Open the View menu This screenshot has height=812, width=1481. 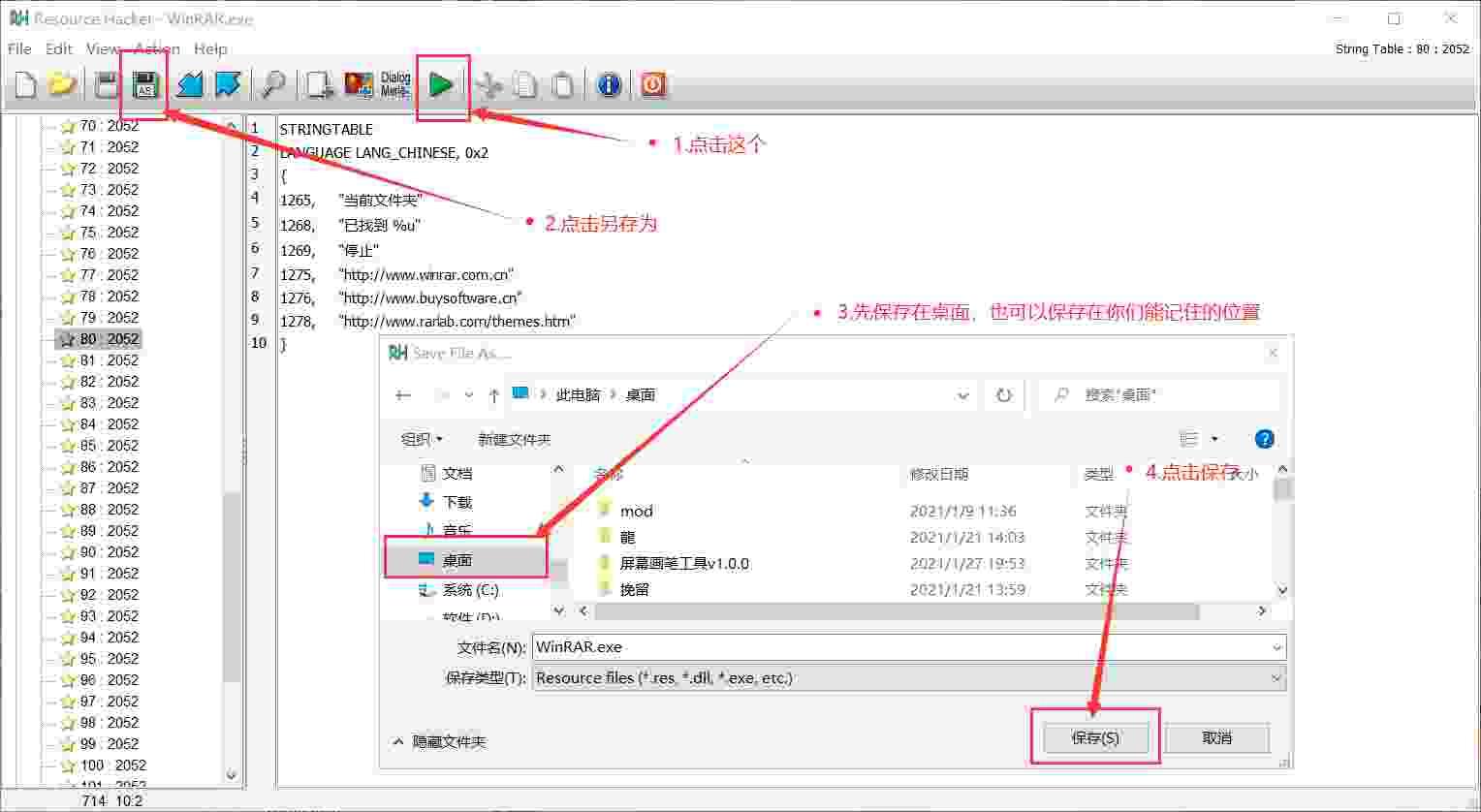pos(103,48)
